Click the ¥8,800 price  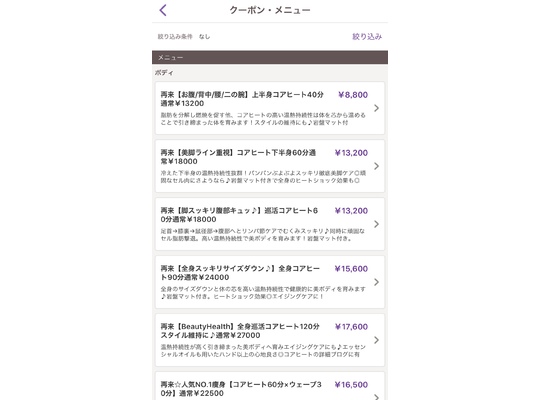[353, 95]
